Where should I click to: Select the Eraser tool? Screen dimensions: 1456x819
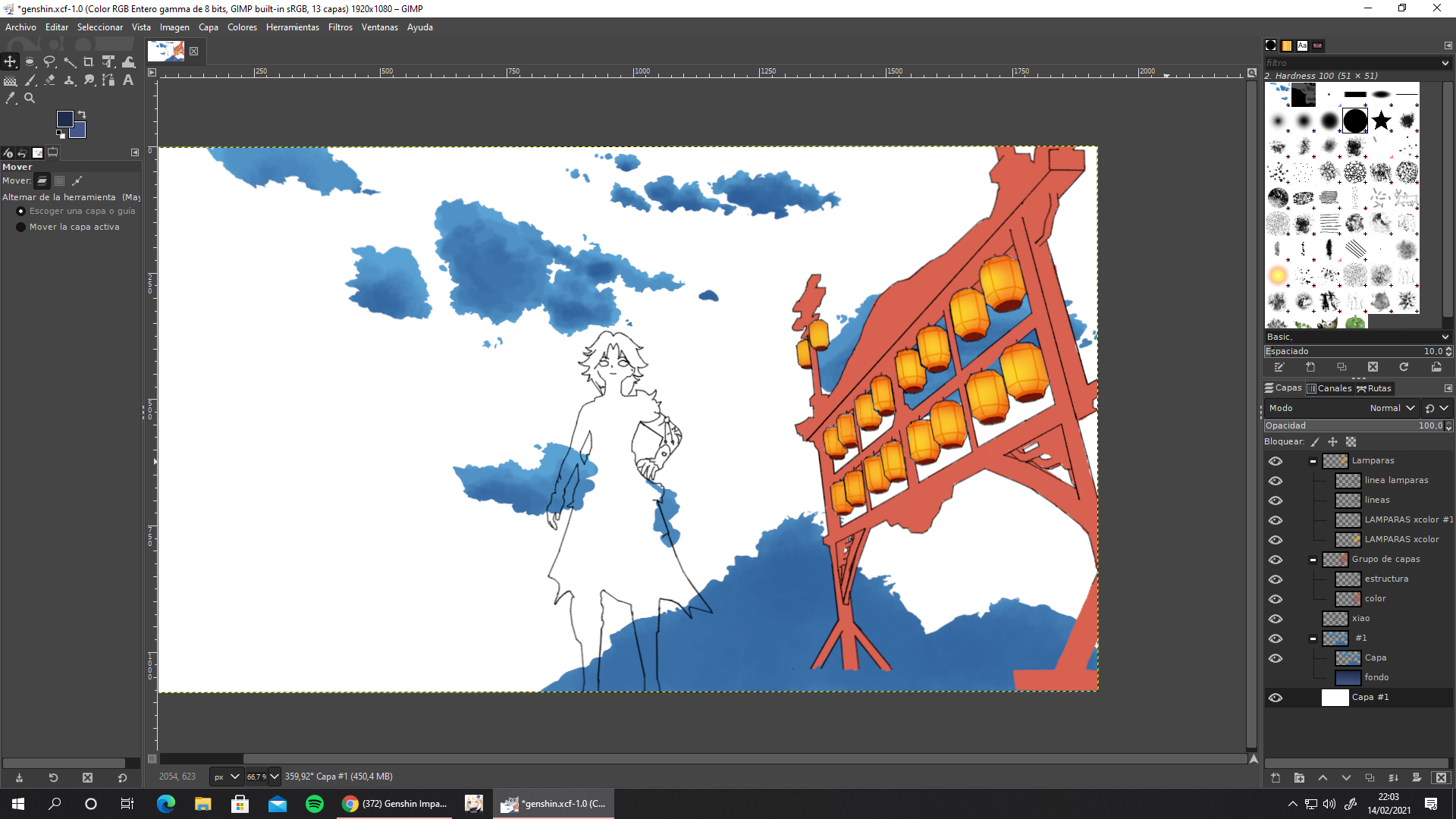point(50,80)
